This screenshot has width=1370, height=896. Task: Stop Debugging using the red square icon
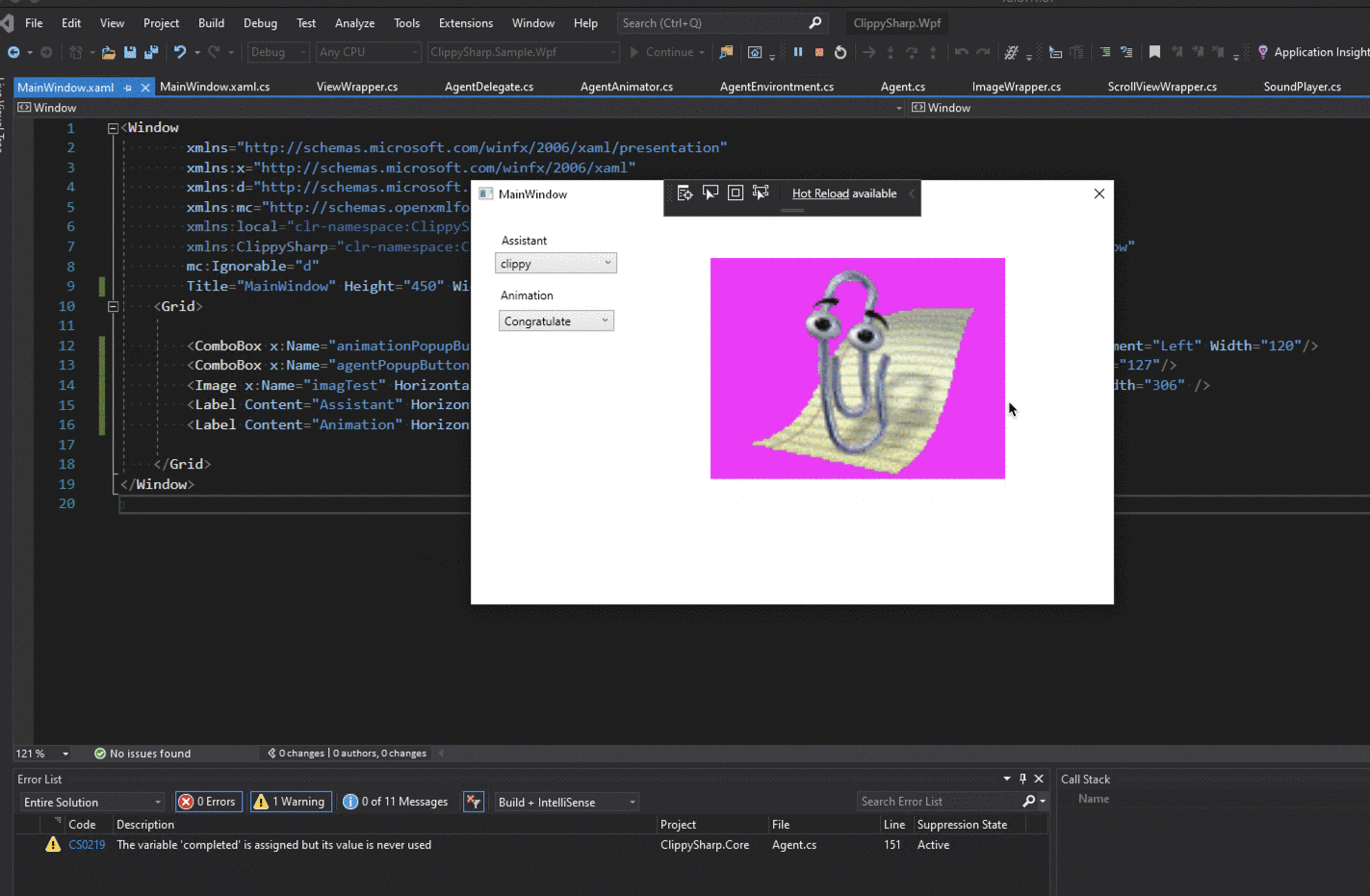tap(819, 53)
